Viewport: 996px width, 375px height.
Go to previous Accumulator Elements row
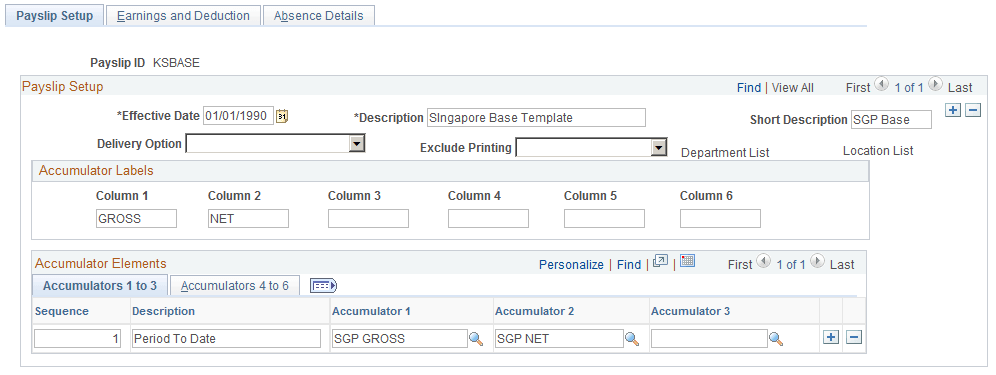point(764,260)
